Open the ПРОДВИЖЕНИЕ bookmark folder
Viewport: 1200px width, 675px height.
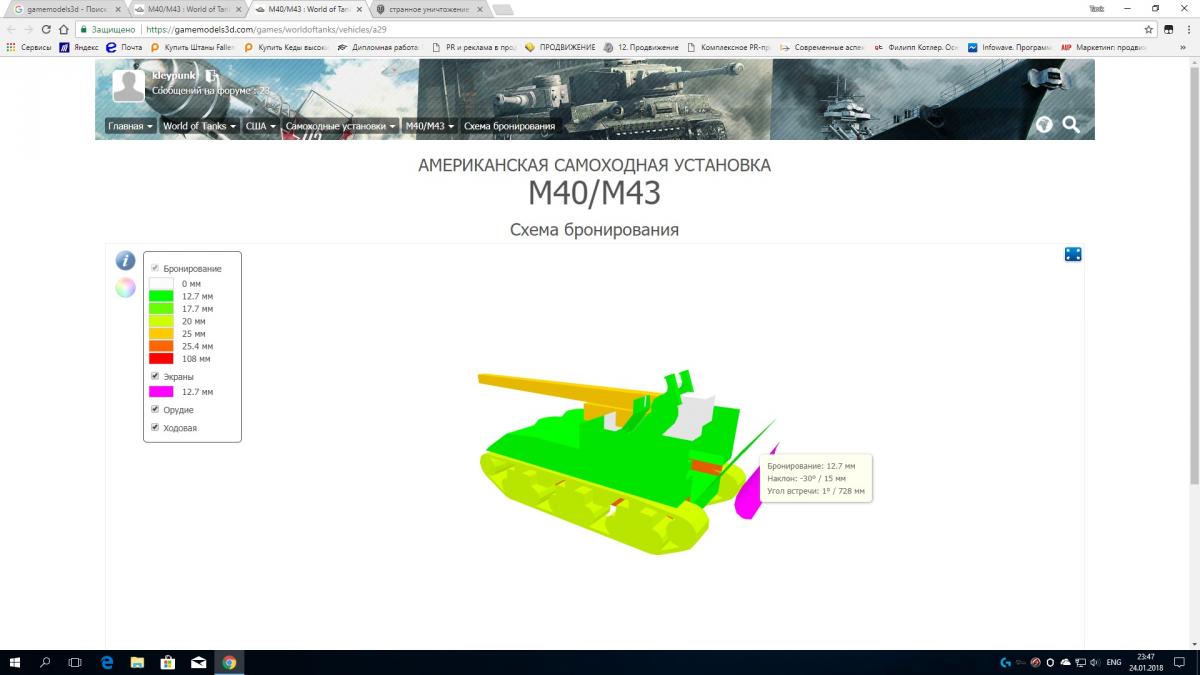tap(561, 47)
